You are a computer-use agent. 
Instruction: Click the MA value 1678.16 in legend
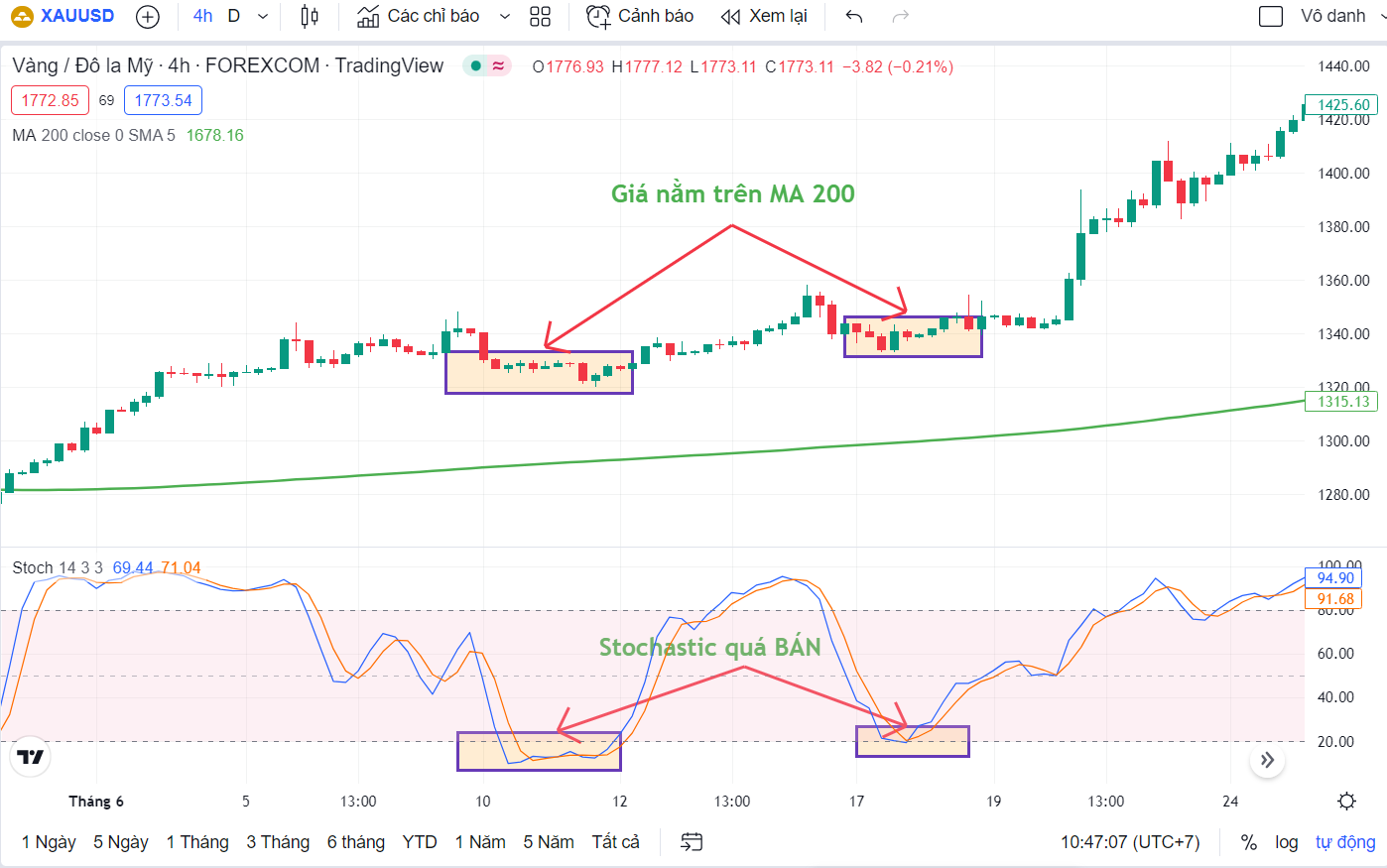pyautogui.click(x=214, y=135)
